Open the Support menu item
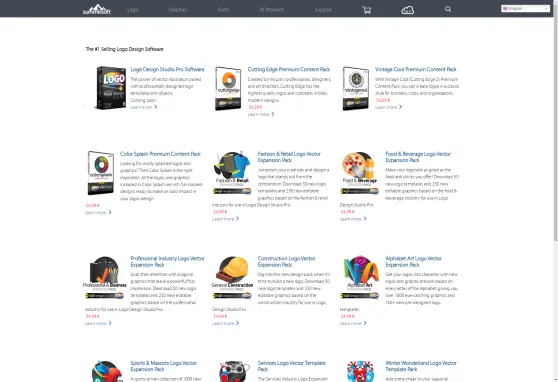558x382 pixels. tap(323, 10)
